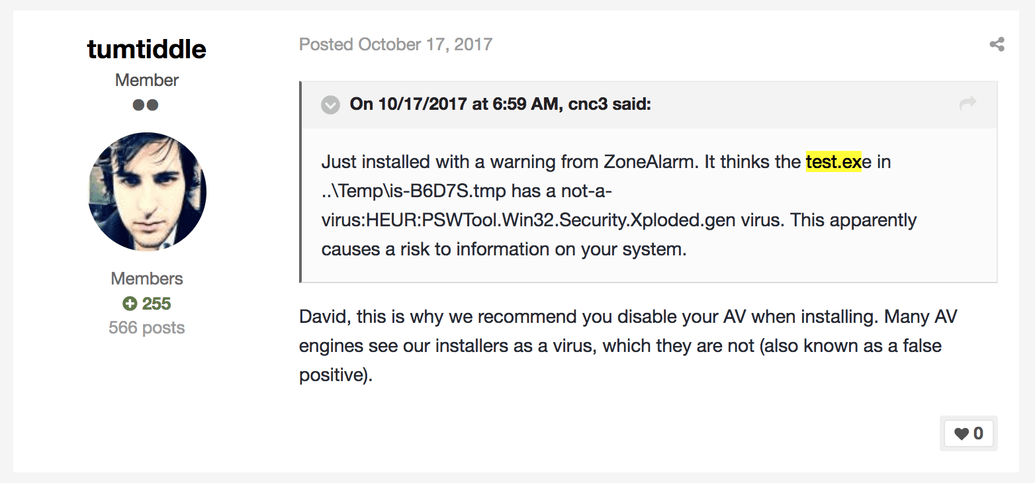This screenshot has width=1035, height=483.
Task: Click the heart reaction icon
Action: point(961,433)
